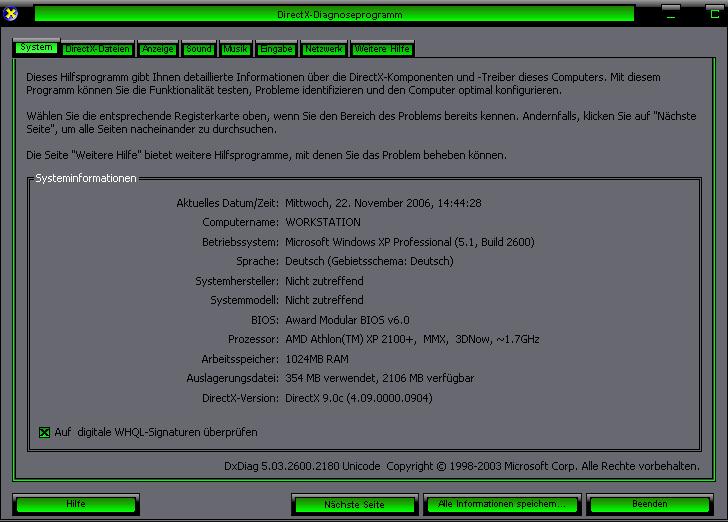Open the Anzeige tab

158,49
